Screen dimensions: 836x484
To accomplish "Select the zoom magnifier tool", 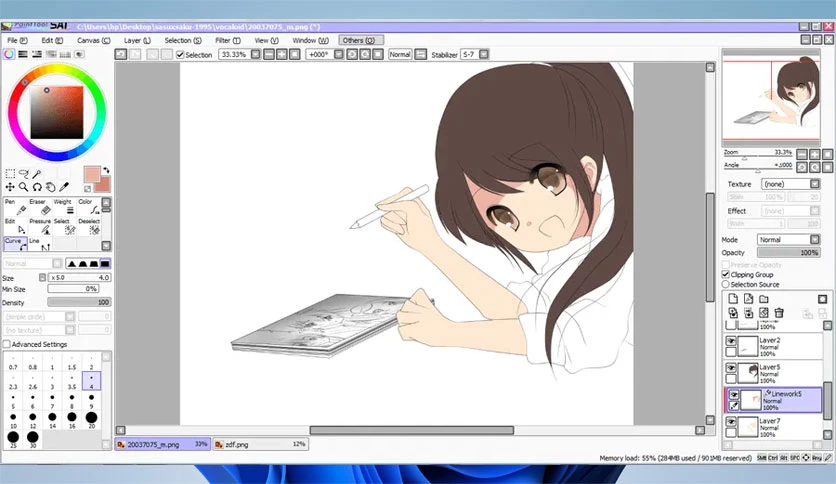I will click(x=23, y=187).
